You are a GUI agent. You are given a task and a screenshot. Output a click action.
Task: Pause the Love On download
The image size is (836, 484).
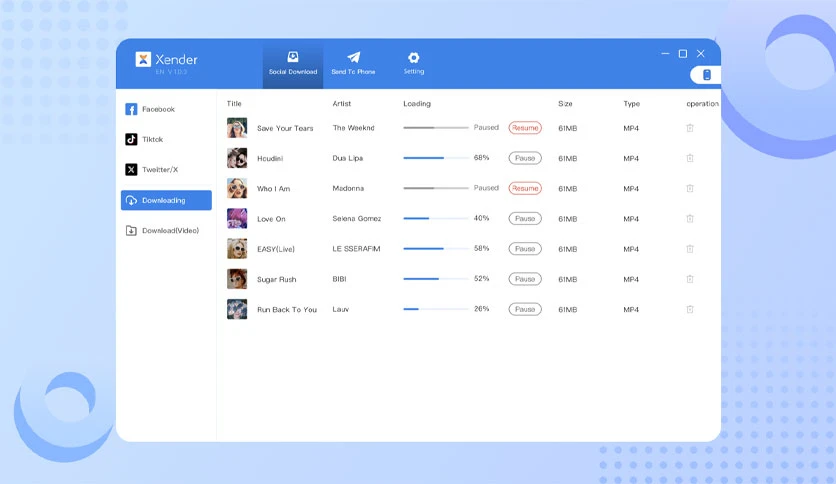pyautogui.click(x=525, y=219)
